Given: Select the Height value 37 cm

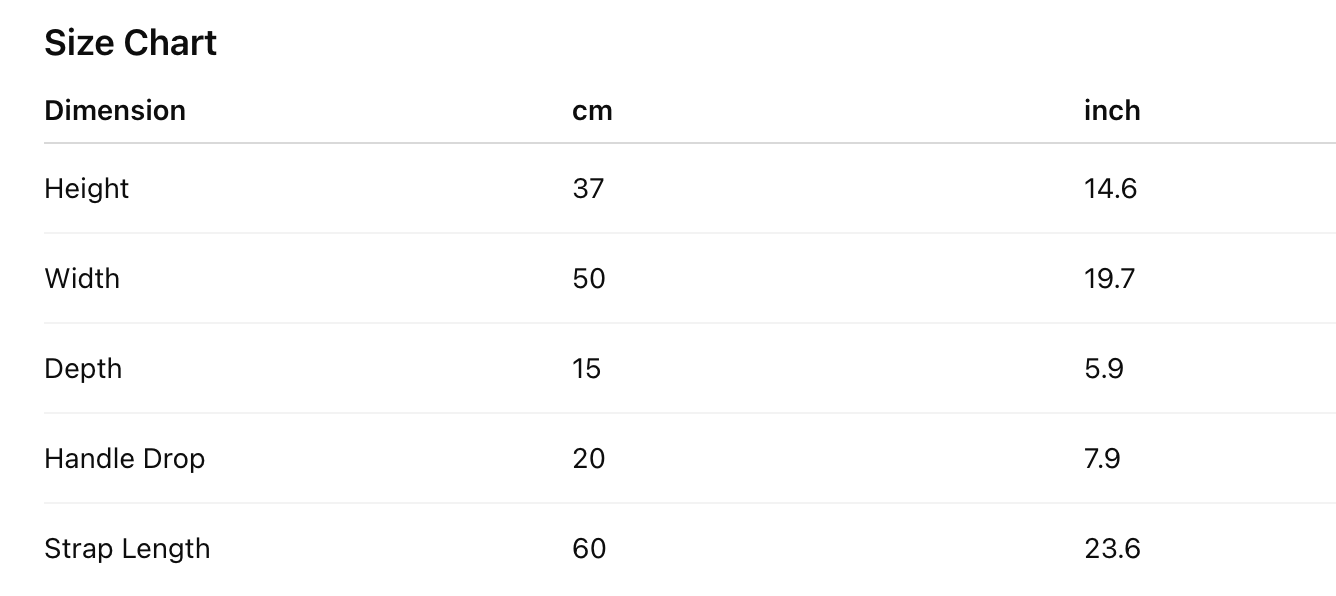Looking at the screenshot, I should pos(588,188).
